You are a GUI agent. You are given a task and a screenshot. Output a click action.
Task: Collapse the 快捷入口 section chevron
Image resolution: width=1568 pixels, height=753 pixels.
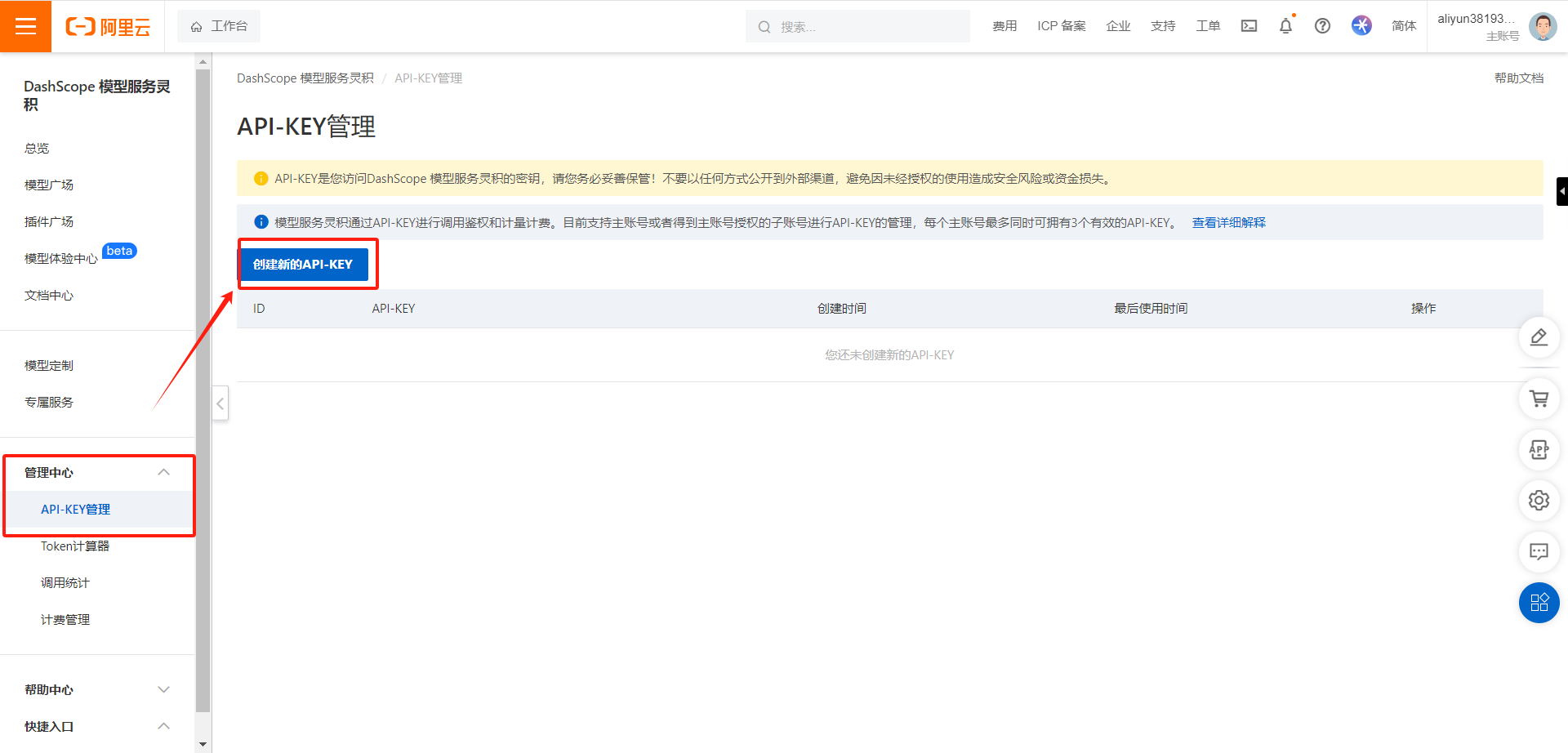163,726
